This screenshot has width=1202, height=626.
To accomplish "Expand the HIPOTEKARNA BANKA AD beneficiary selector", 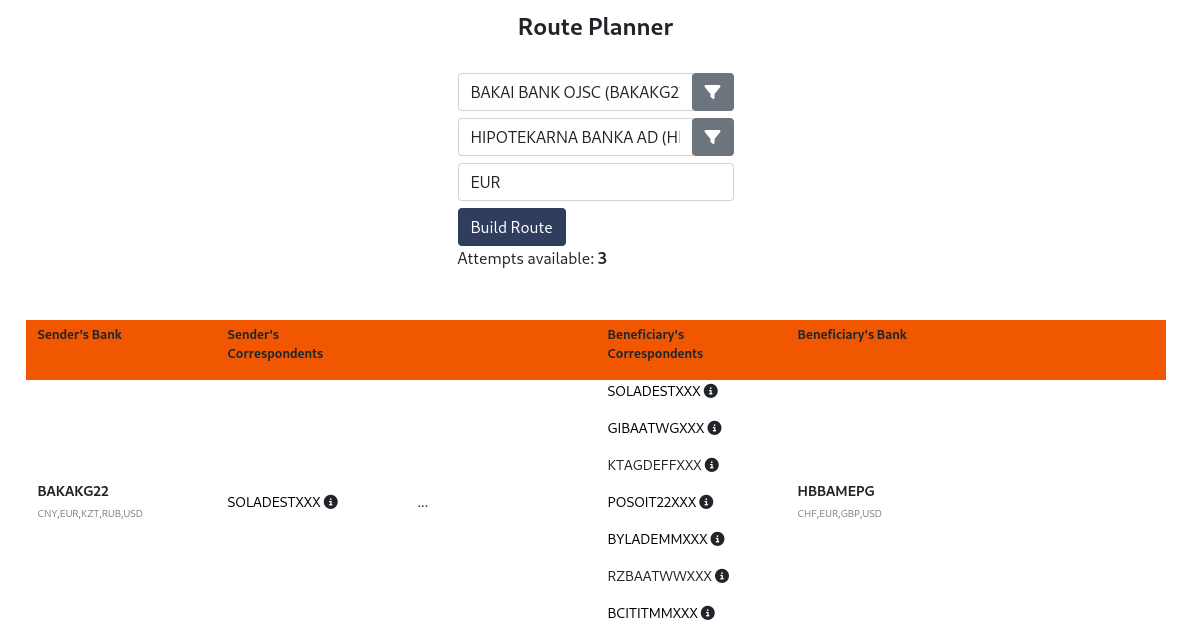I will 575,137.
